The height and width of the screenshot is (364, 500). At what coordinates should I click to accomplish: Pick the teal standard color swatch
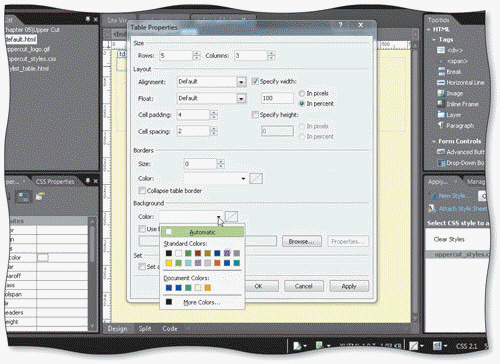(237, 263)
